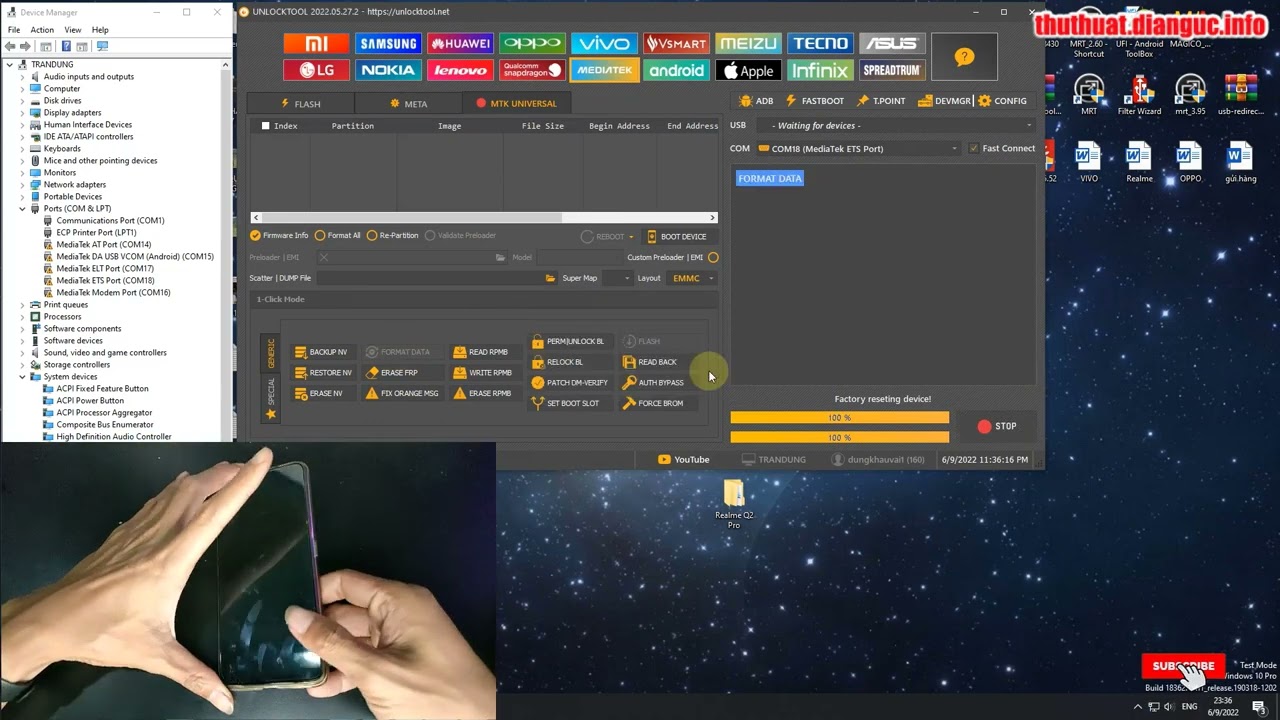Image resolution: width=1280 pixels, height=720 pixels.
Task: Toggle the Fast Connect checkbox
Action: click(x=974, y=148)
